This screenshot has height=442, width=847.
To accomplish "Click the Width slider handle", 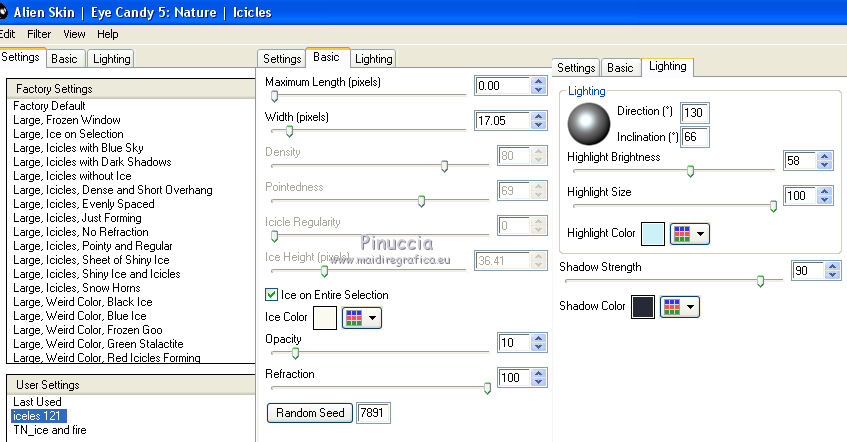I will 289,131.
